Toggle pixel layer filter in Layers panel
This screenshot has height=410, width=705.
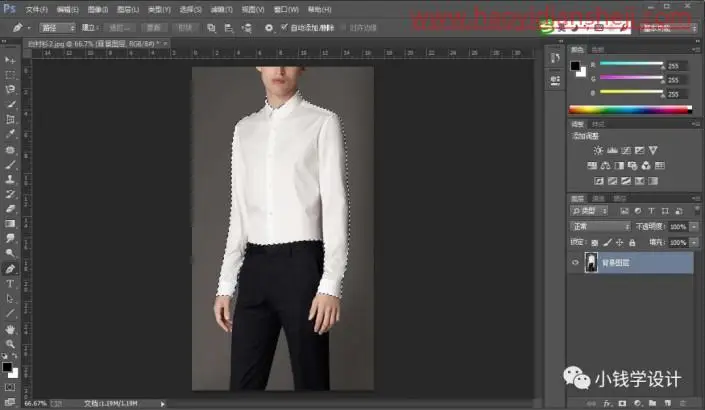624,211
